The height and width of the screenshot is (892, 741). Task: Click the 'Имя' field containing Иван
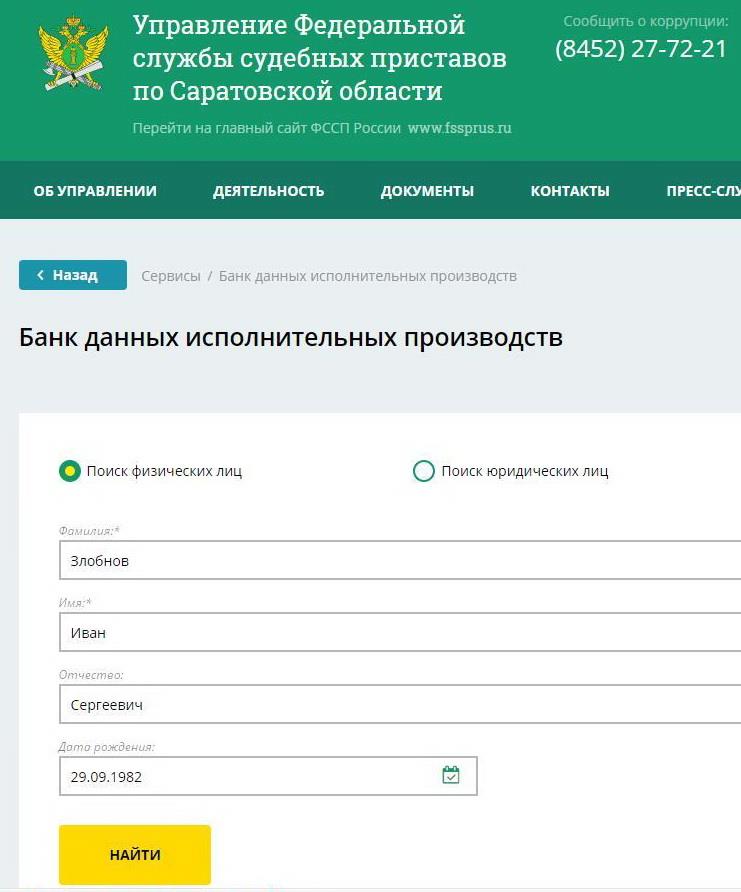pyautogui.click(x=400, y=633)
